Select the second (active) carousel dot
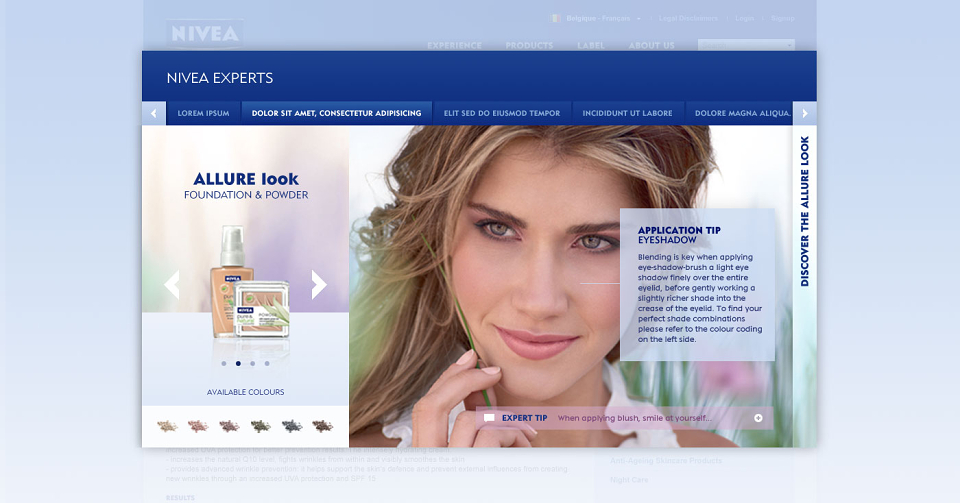This screenshot has height=503, width=960. click(x=238, y=363)
